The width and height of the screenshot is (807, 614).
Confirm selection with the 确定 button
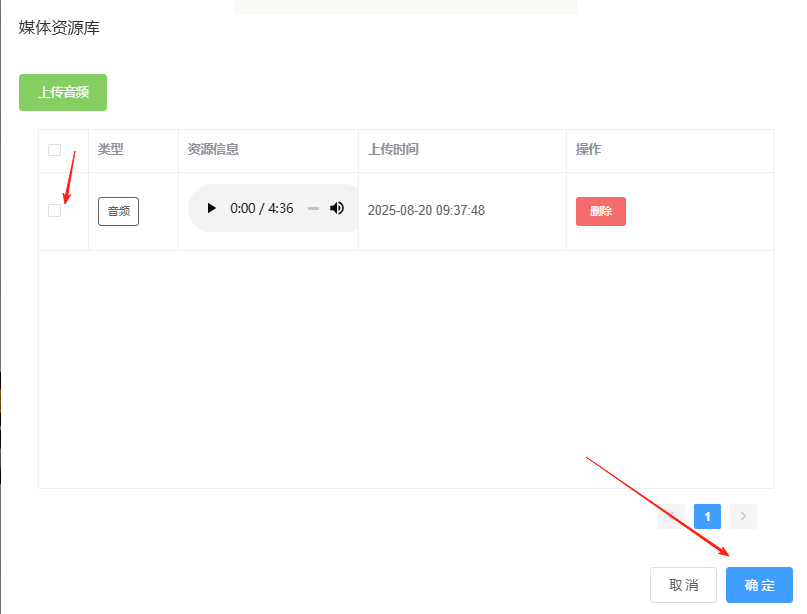759,585
